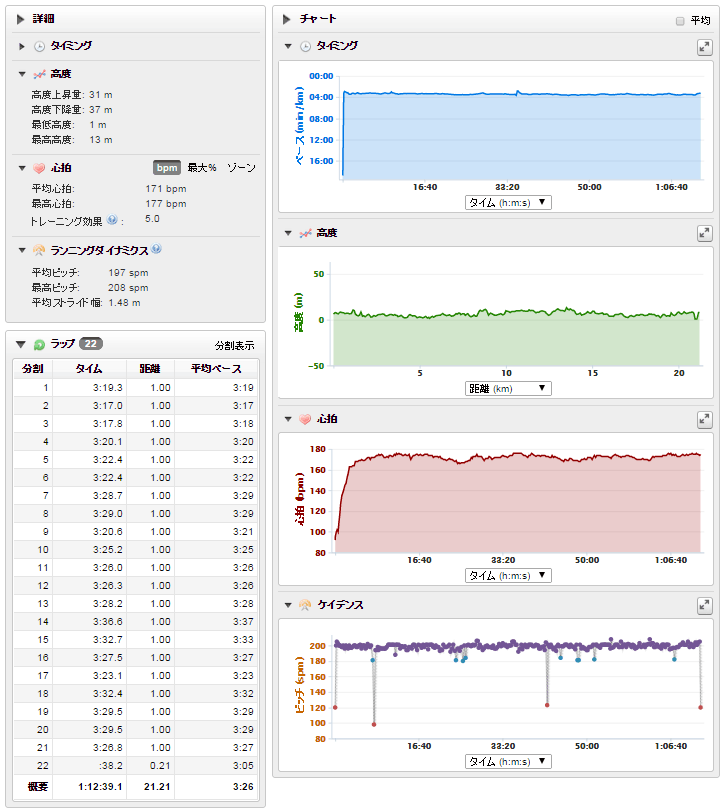Click help icon next to トレーニング効果

112,219
